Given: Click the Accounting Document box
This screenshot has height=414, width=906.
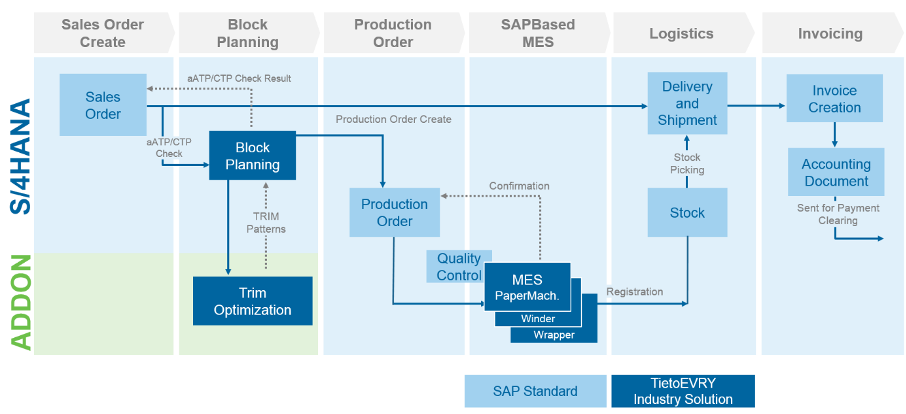Looking at the screenshot, I should click(x=835, y=172).
